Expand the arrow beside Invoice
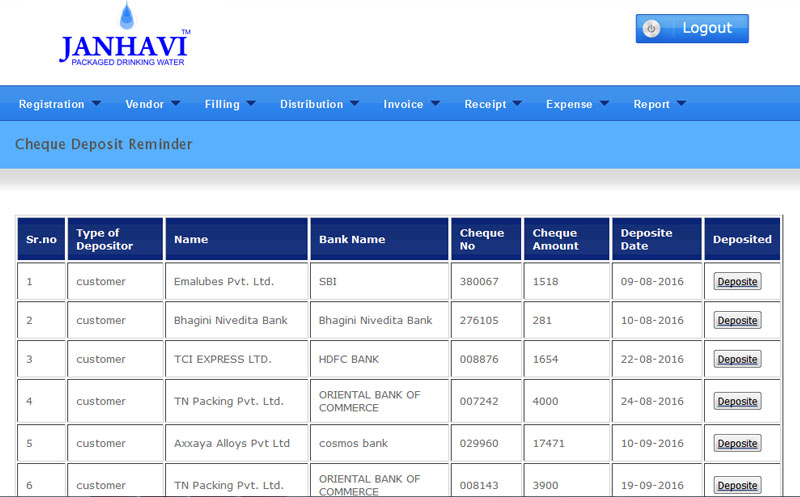This screenshot has width=800, height=497. (435, 103)
